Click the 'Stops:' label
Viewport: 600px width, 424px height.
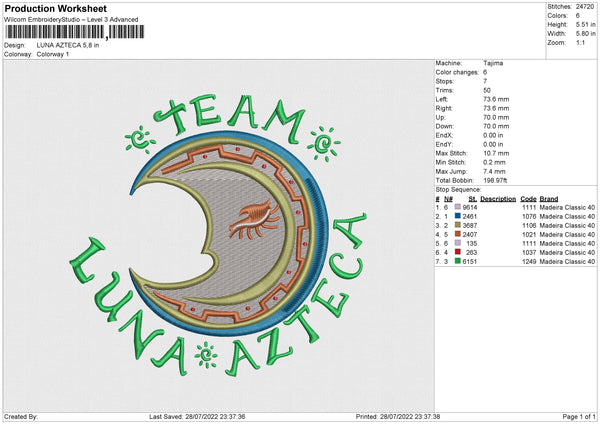click(x=445, y=81)
